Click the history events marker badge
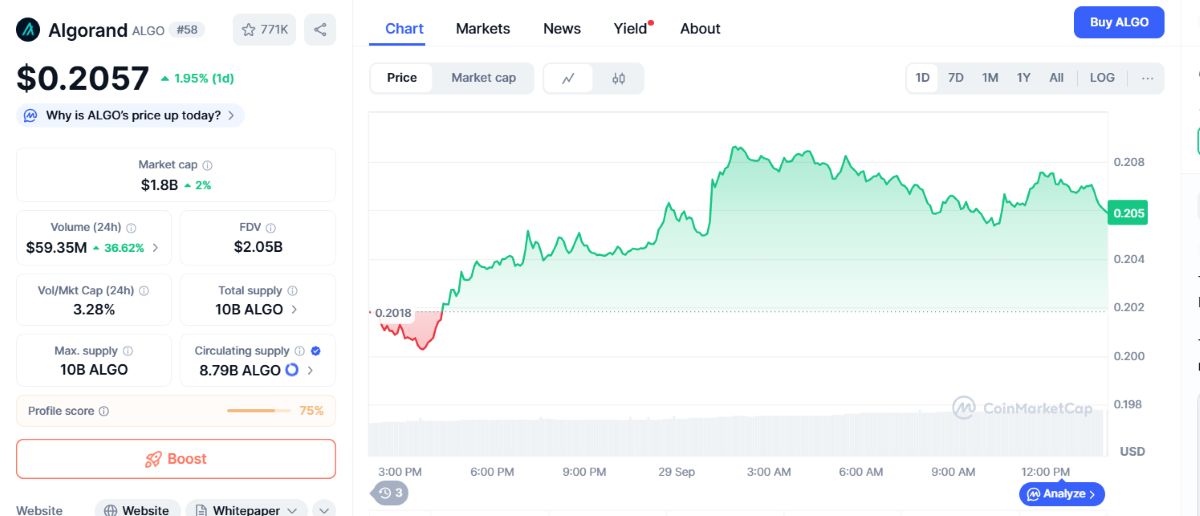 (390, 493)
